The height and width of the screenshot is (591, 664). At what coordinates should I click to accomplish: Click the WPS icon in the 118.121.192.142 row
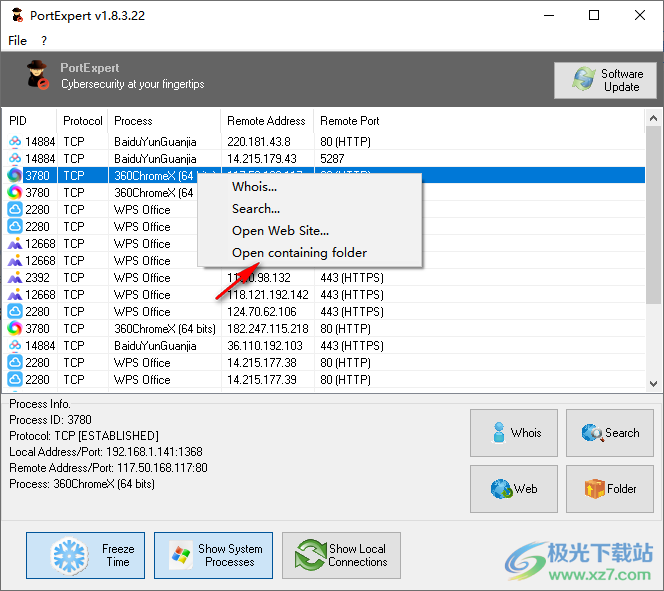tap(15, 295)
